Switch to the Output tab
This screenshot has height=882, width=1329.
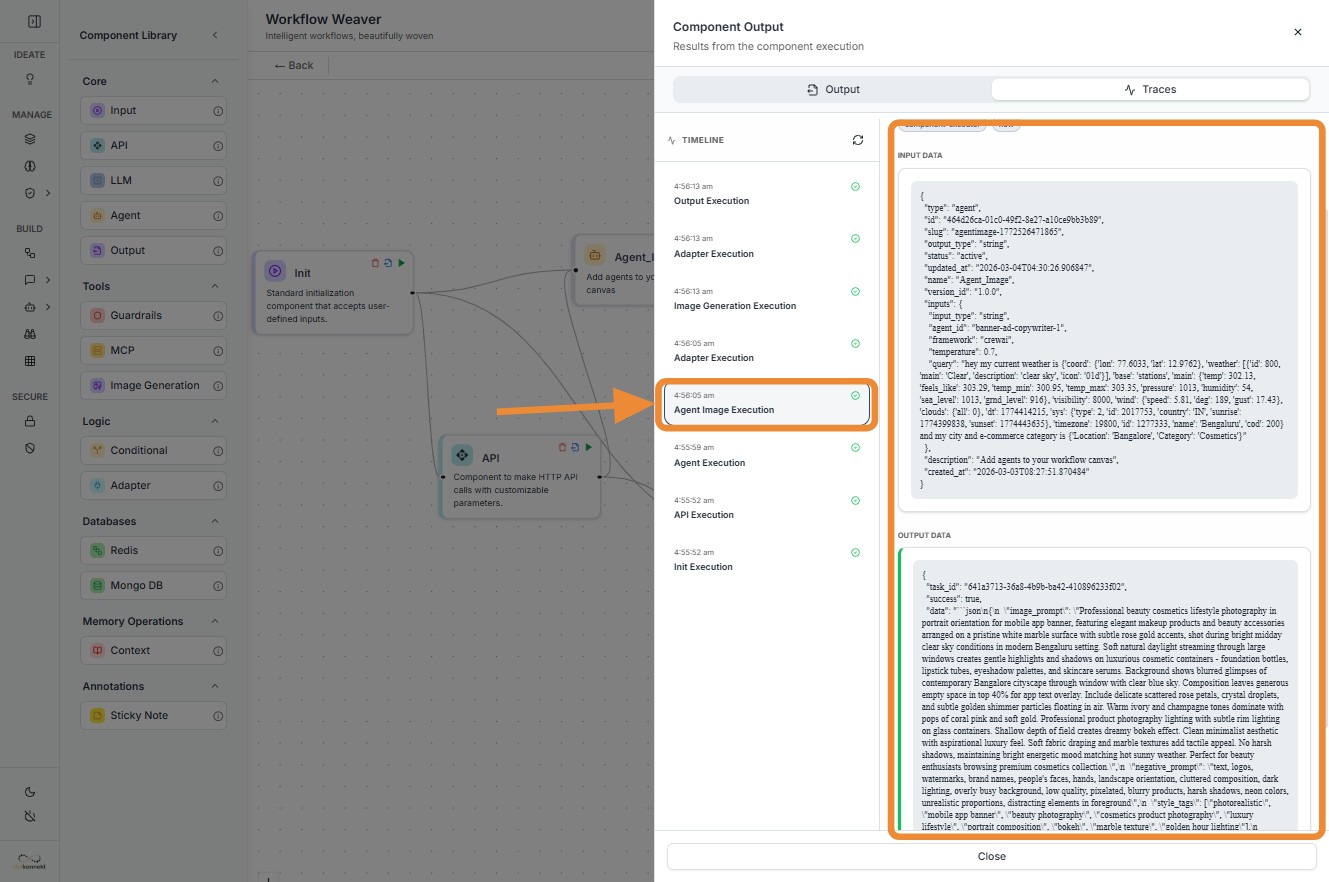(833, 89)
